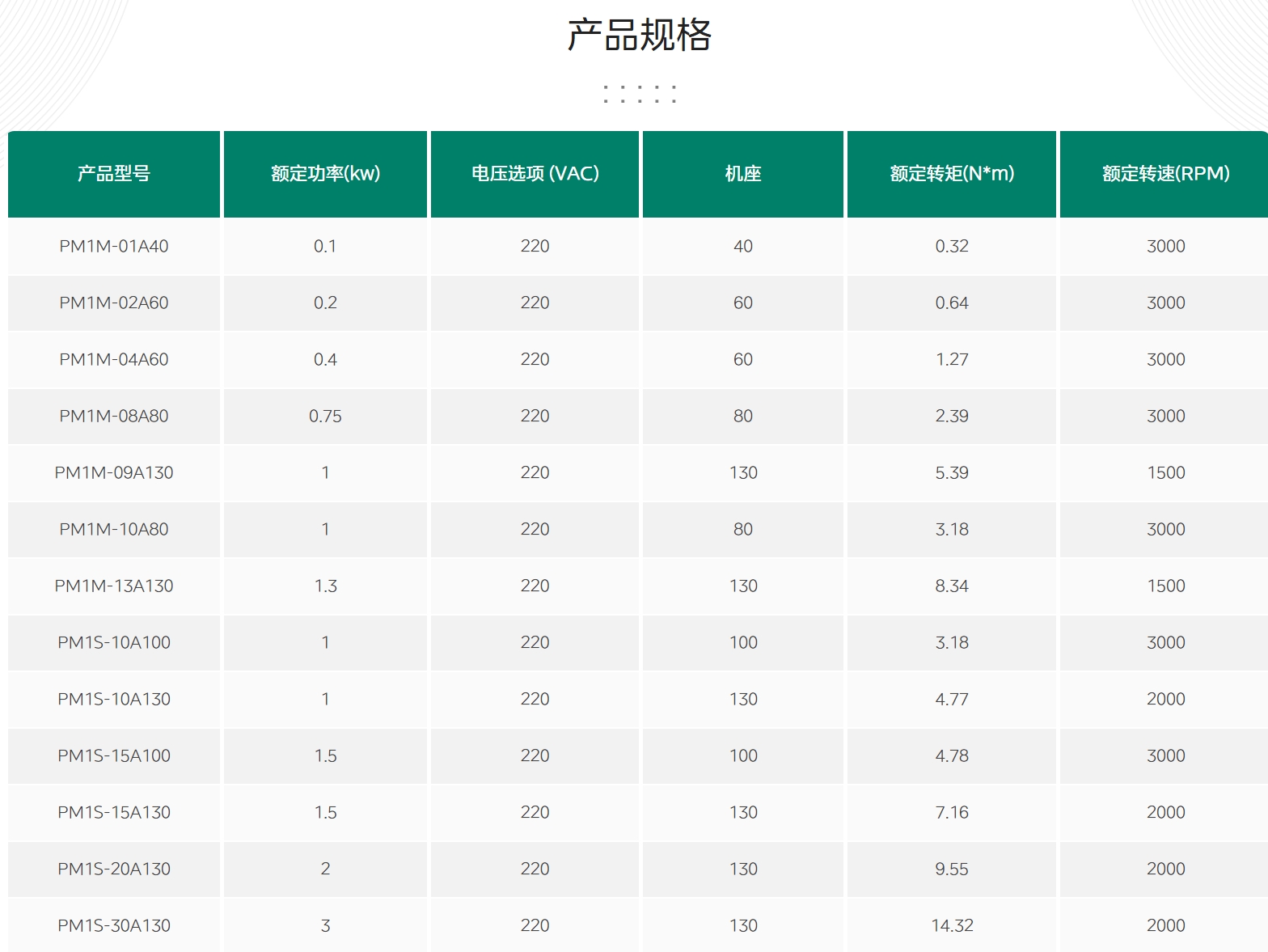Click the 额定功率(kw) column header
The image size is (1268, 952).
325,174
